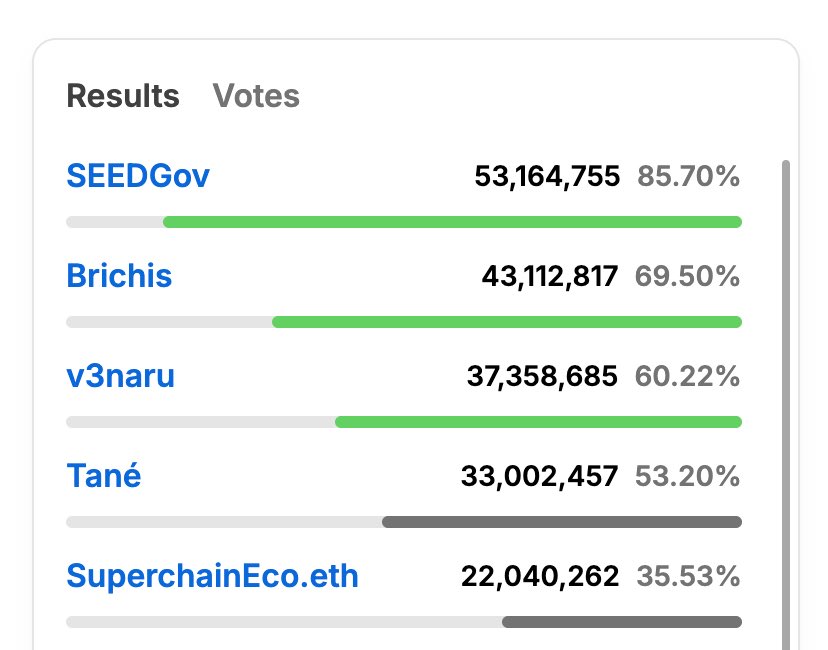Open the SuperchainEco.eth delegate link
The image size is (828, 650).
click(x=212, y=576)
